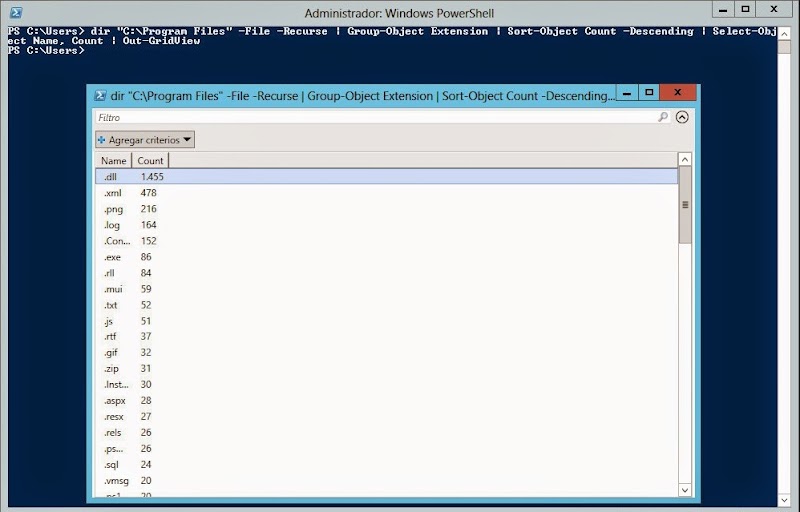800x512 pixels.
Task: Click the magnifier search icon in the filter box
Action: 662,117
